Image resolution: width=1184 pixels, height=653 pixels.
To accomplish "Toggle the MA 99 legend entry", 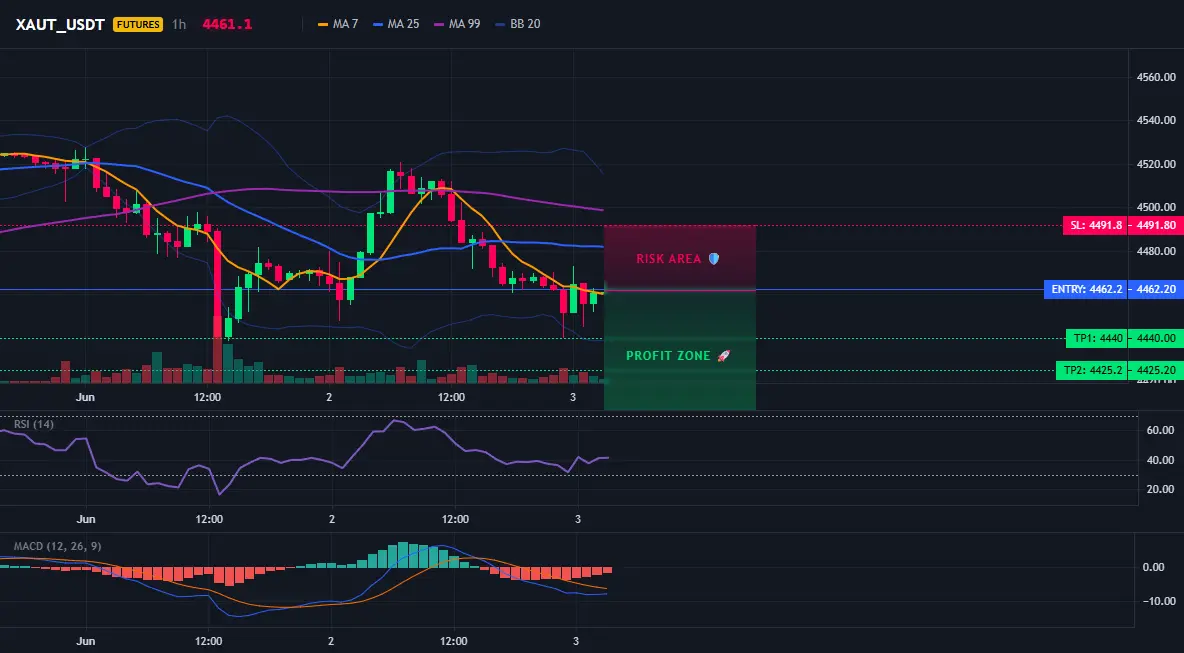I will click(x=458, y=24).
